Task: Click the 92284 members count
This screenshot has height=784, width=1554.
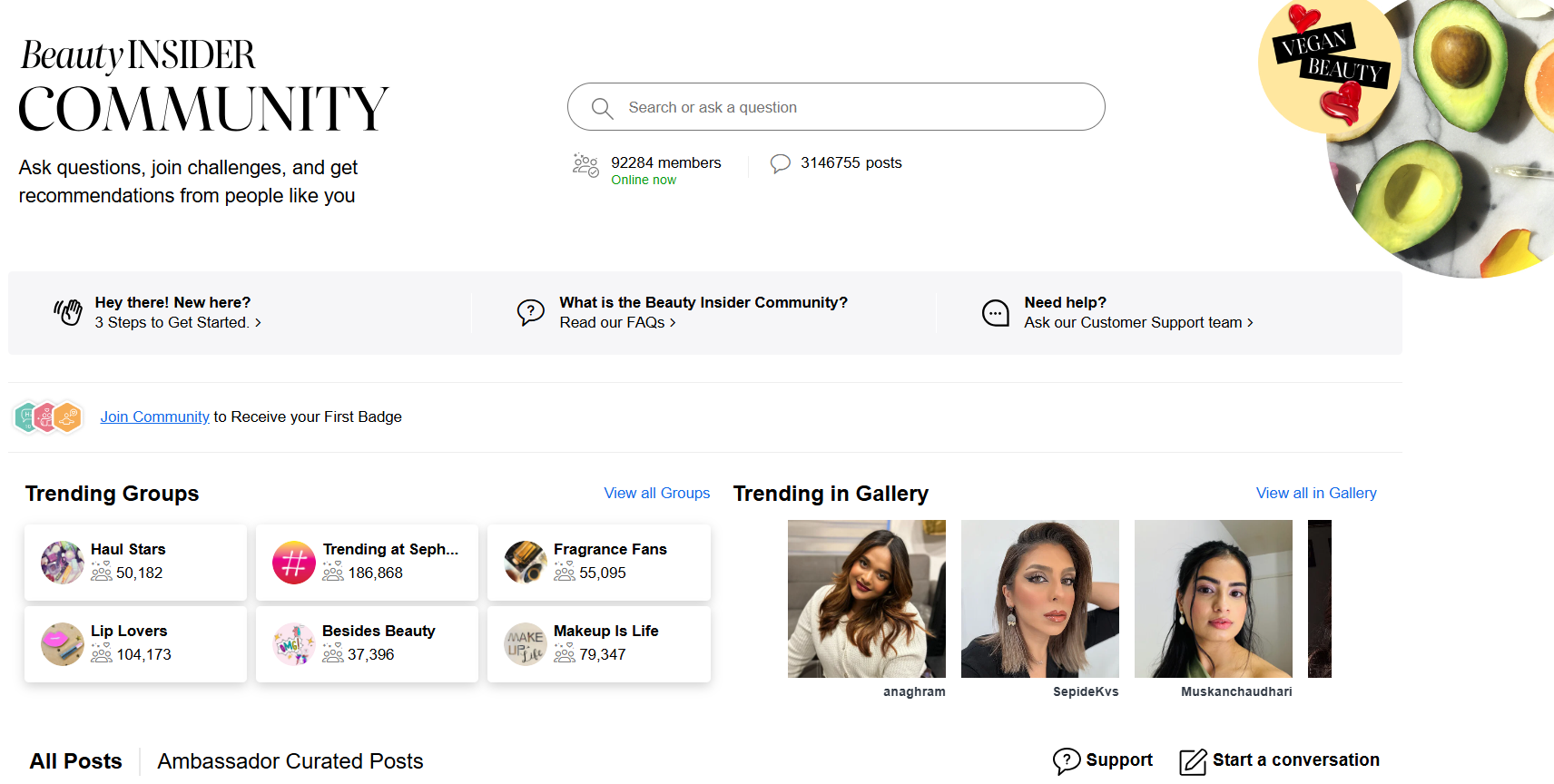Action: [x=666, y=163]
